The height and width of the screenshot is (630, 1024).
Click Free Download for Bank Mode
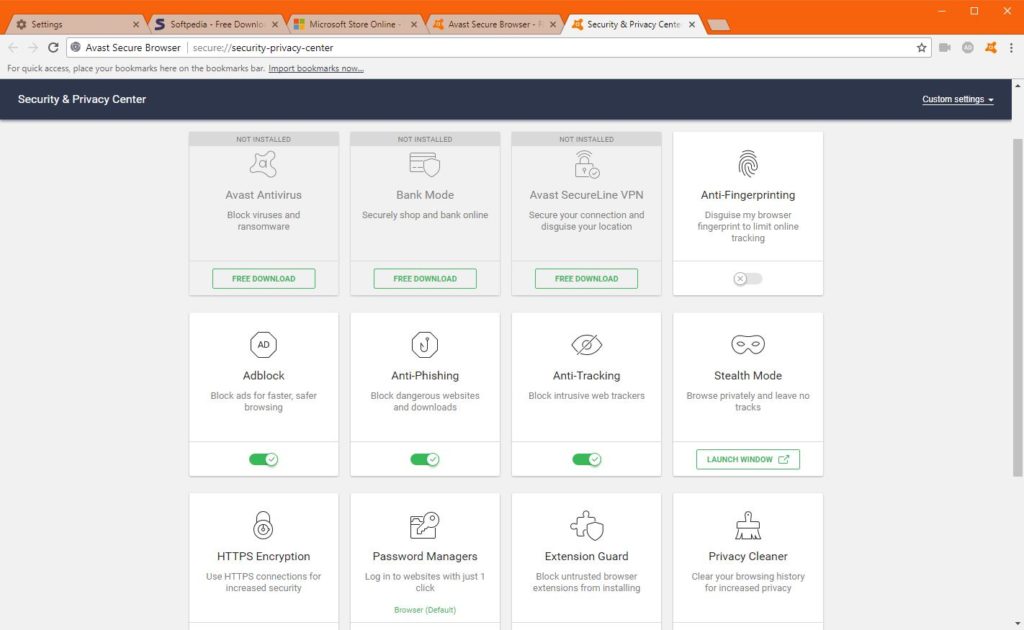click(x=424, y=279)
